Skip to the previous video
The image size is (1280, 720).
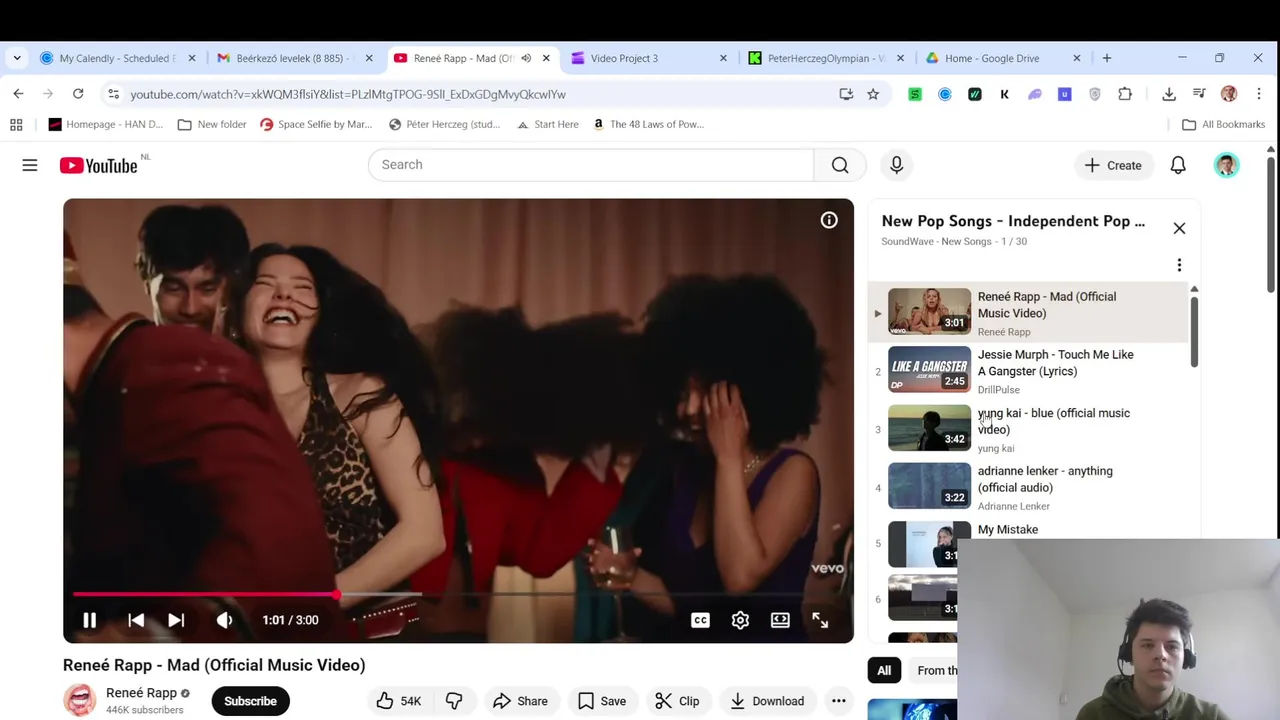click(136, 620)
